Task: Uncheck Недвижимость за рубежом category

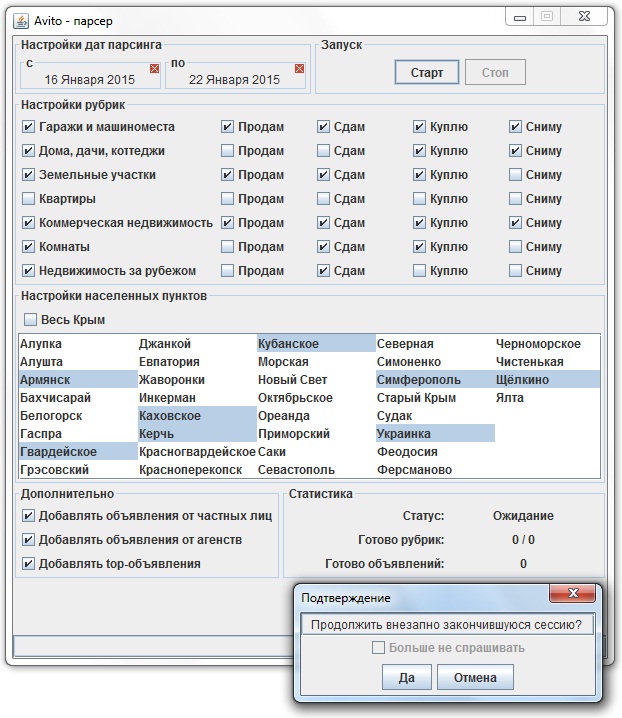Action: click(x=28, y=271)
